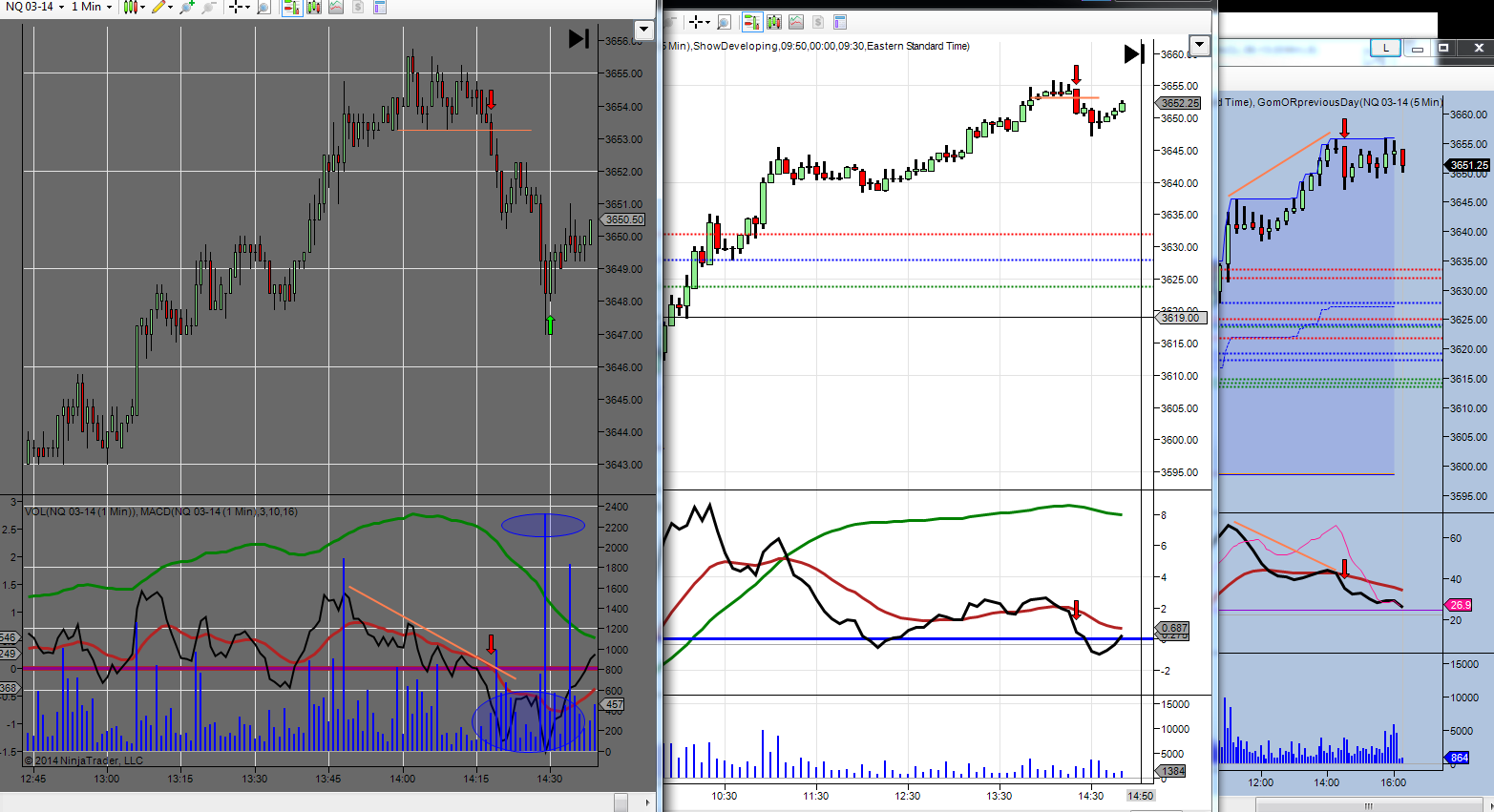Open the 1 Min interval selector
This screenshot has height=812, width=1494.
click(92, 7)
